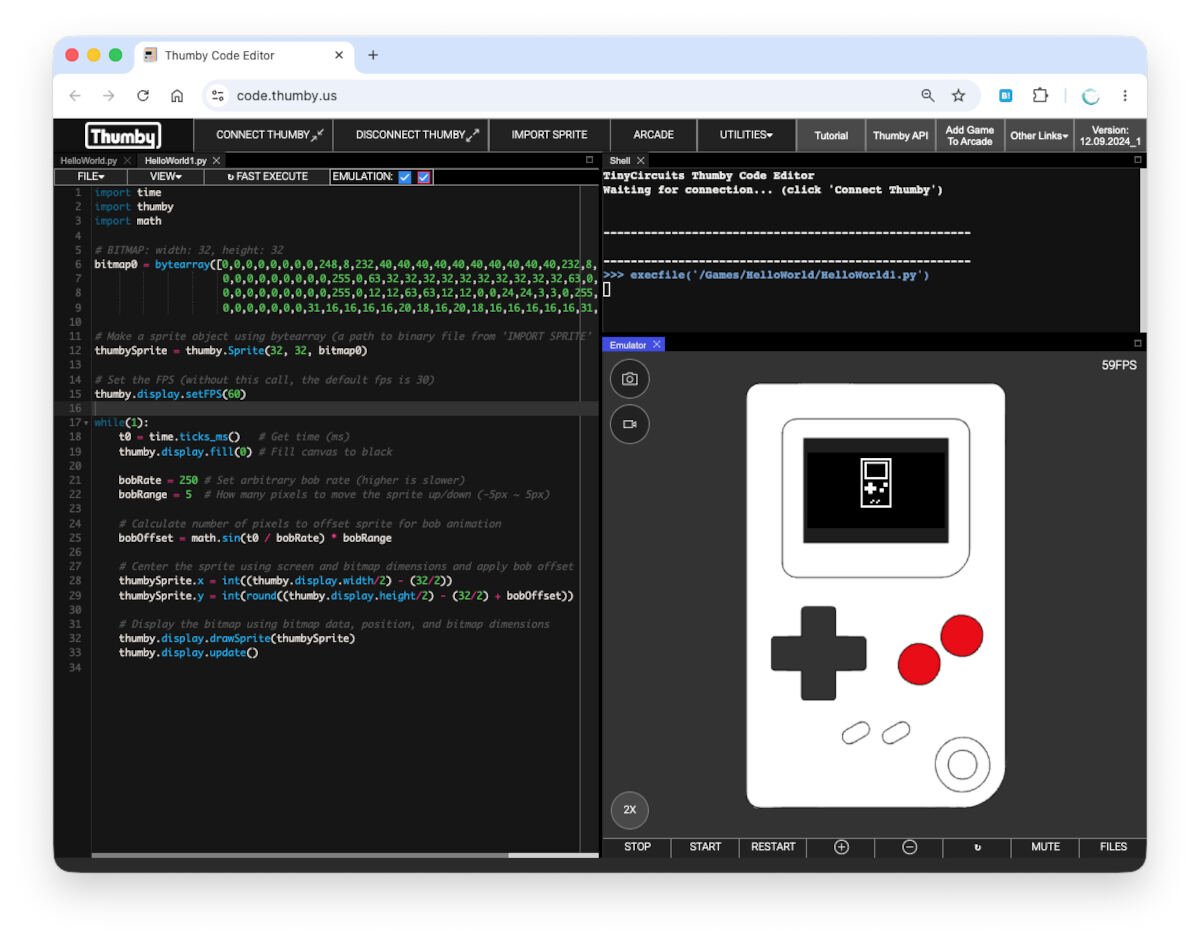Stop the emulator

pos(637,847)
